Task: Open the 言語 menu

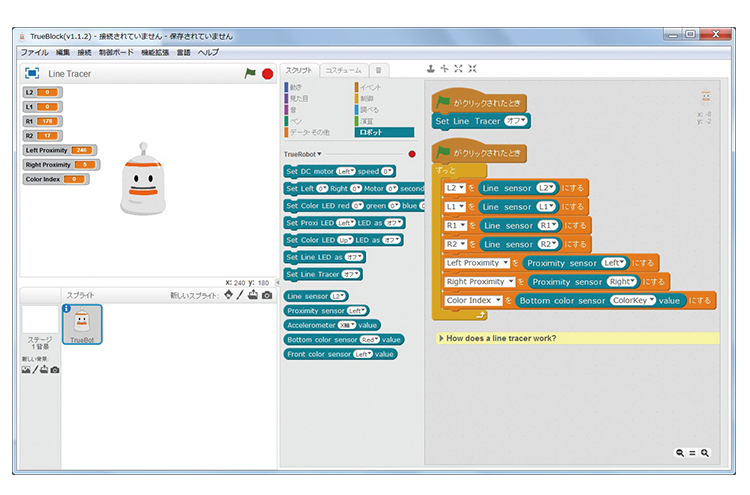Action: point(184,52)
